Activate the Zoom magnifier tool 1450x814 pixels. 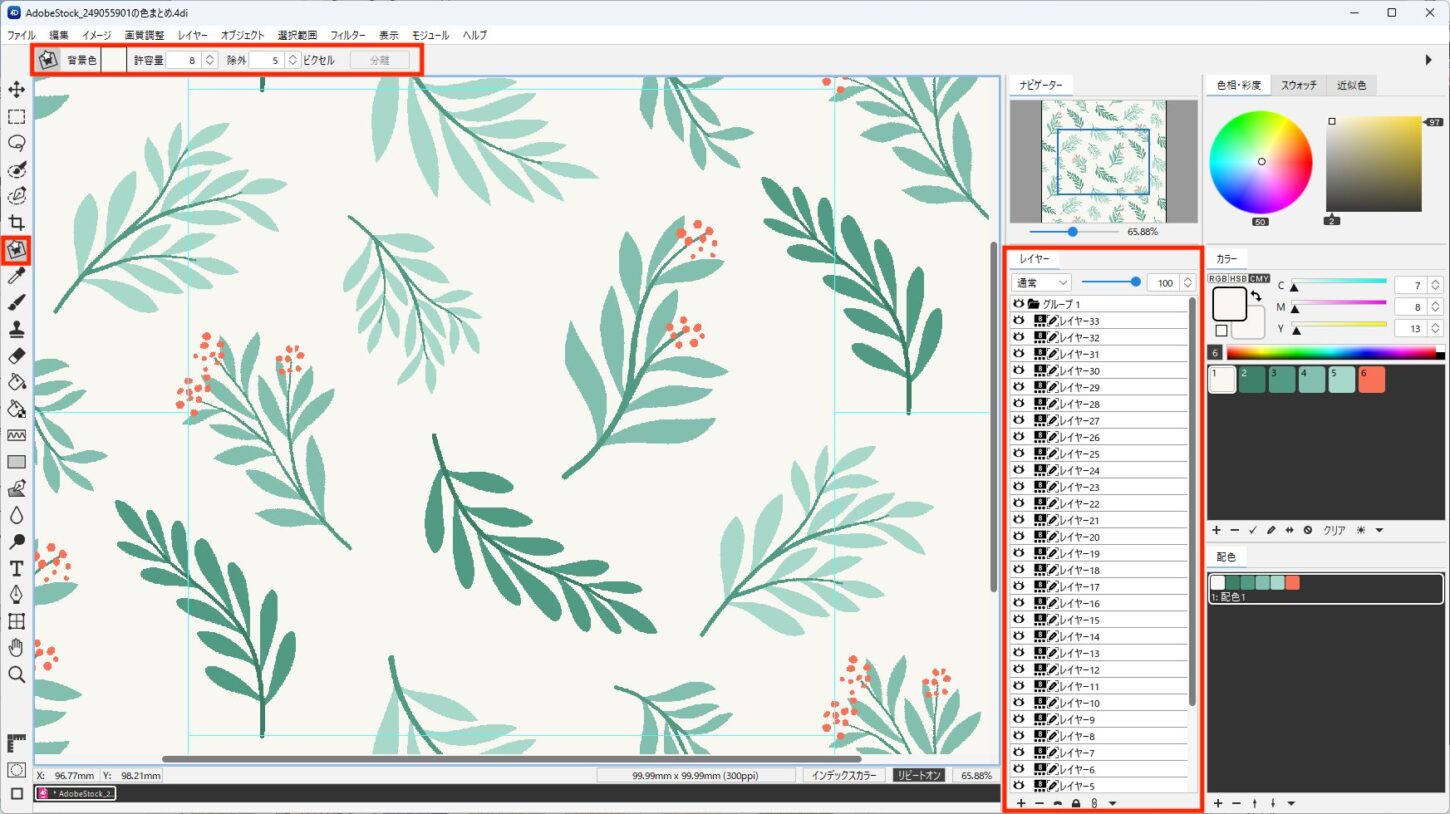pyautogui.click(x=16, y=675)
